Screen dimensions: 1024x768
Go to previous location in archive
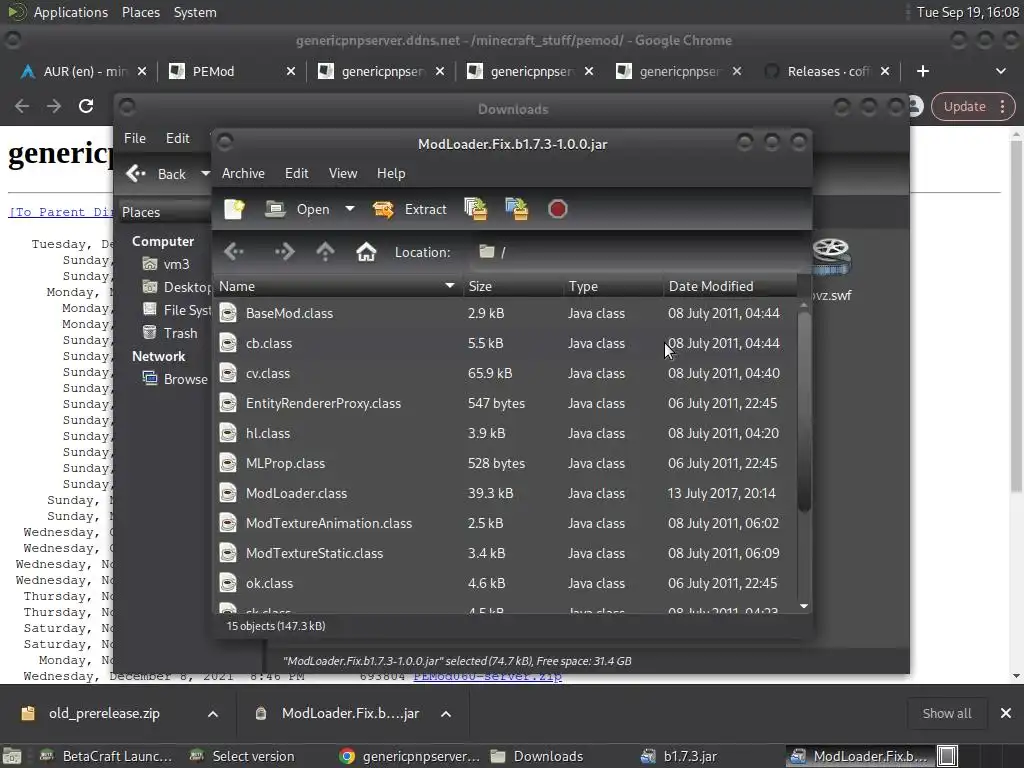[x=234, y=252]
